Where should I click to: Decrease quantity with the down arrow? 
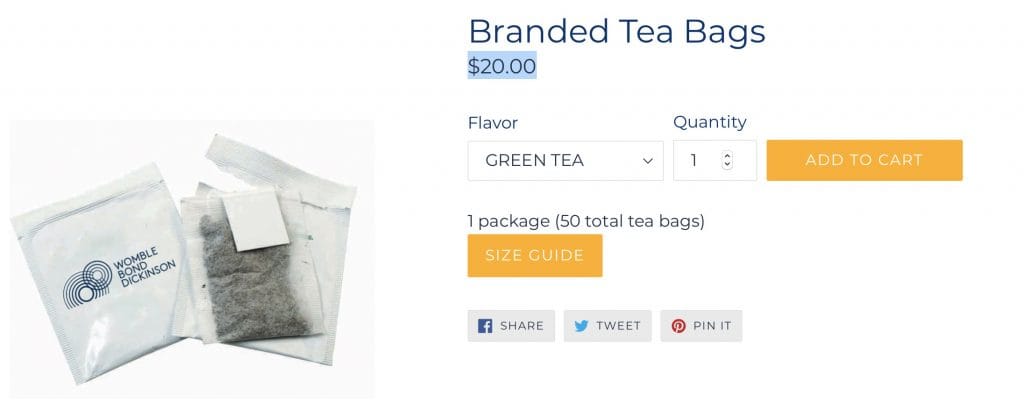(727, 165)
